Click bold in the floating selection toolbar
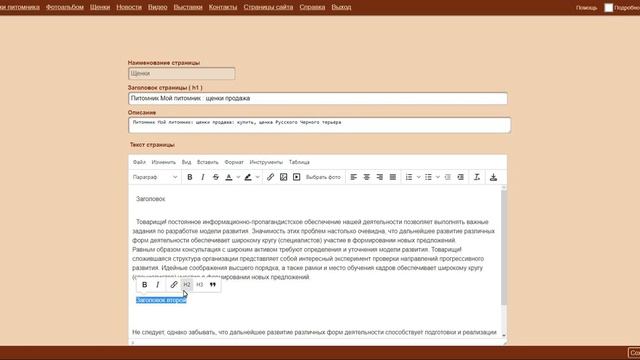Screen dimensions: 640x360 coord(144,284)
